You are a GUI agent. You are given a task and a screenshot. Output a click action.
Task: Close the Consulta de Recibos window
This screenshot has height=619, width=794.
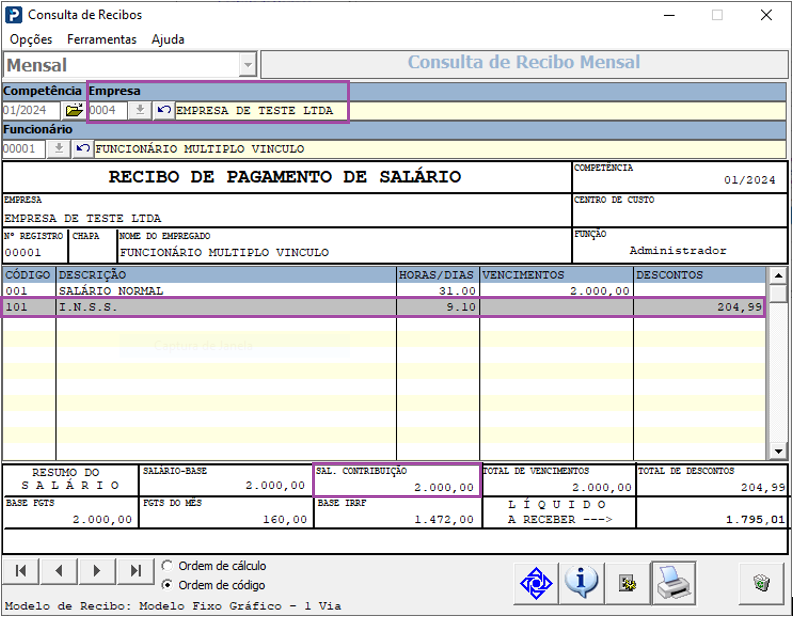click(x=766, y=15)
